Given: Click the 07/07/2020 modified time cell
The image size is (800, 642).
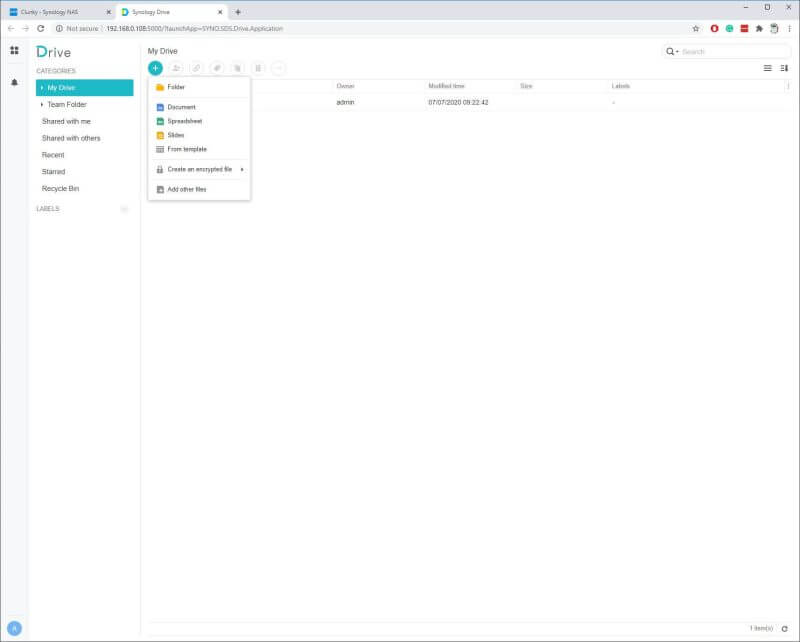Looking at the screenshot, I should click(458, 103).
